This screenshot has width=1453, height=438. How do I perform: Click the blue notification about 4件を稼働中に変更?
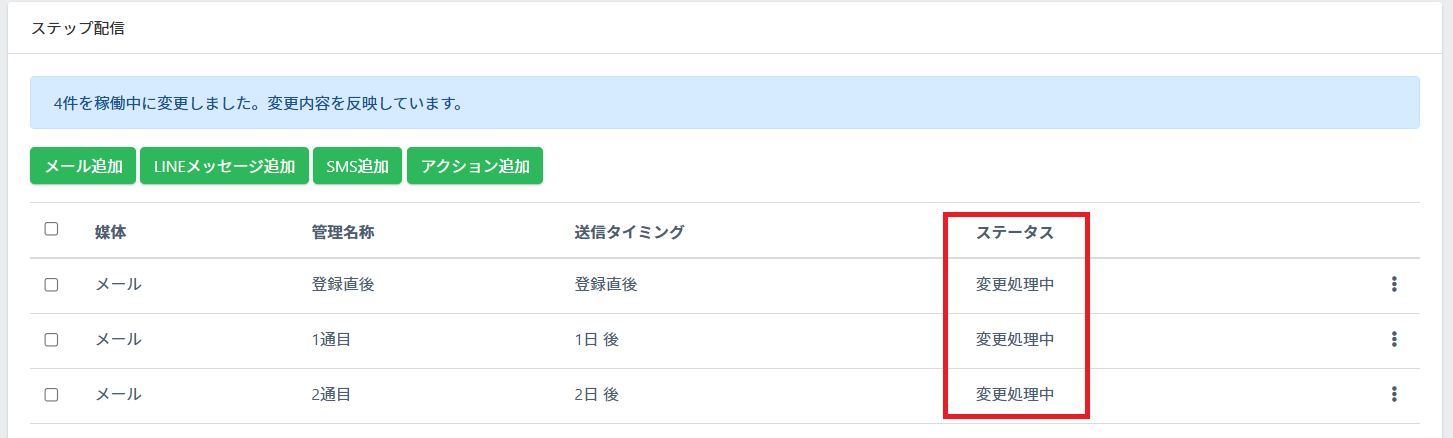tap(724, 103)
